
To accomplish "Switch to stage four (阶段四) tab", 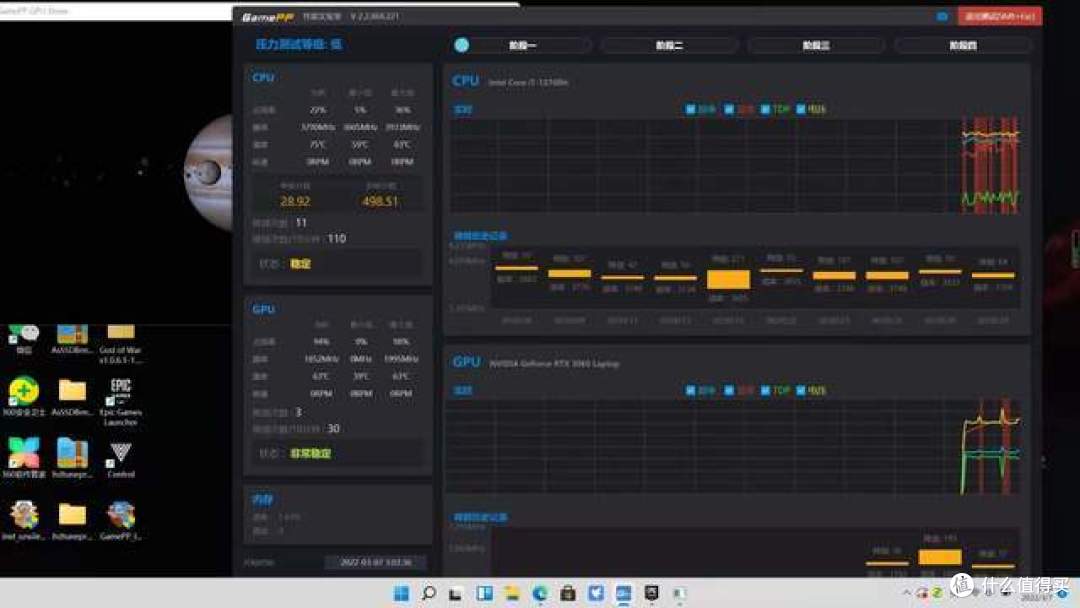I will pyautogui.click(x=962, y=46).
